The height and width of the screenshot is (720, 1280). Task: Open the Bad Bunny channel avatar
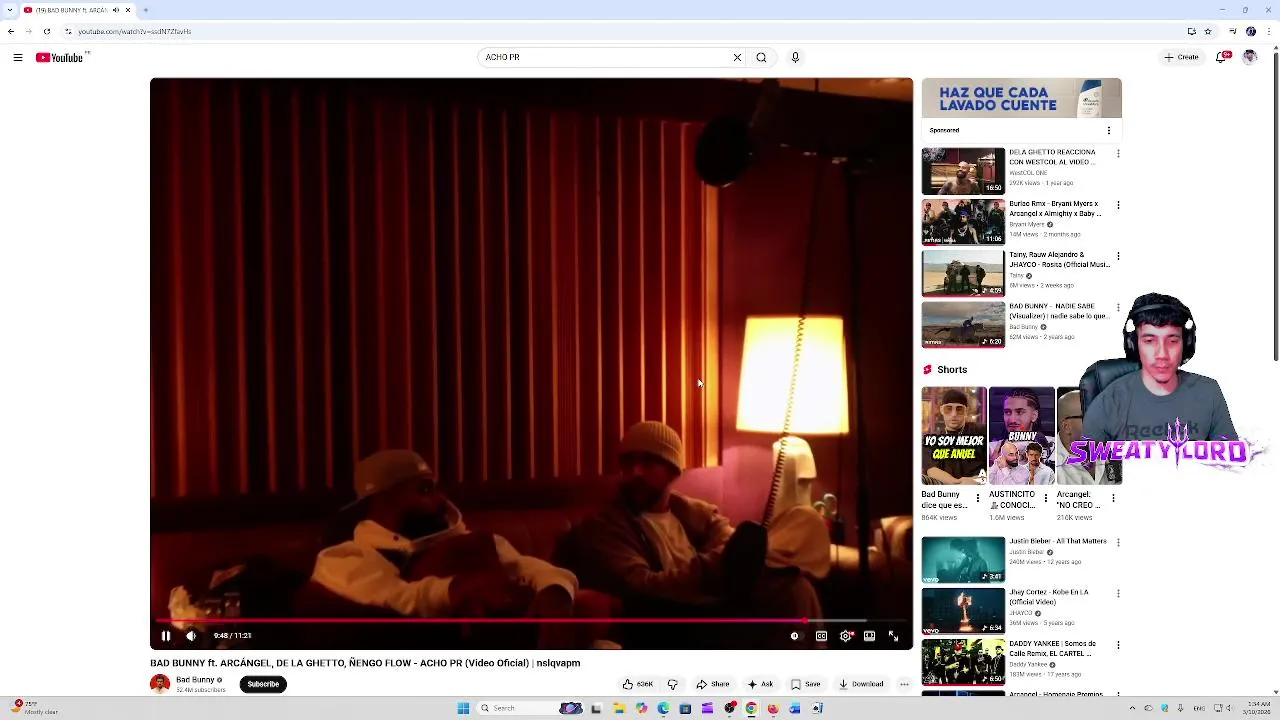point(160,684)
